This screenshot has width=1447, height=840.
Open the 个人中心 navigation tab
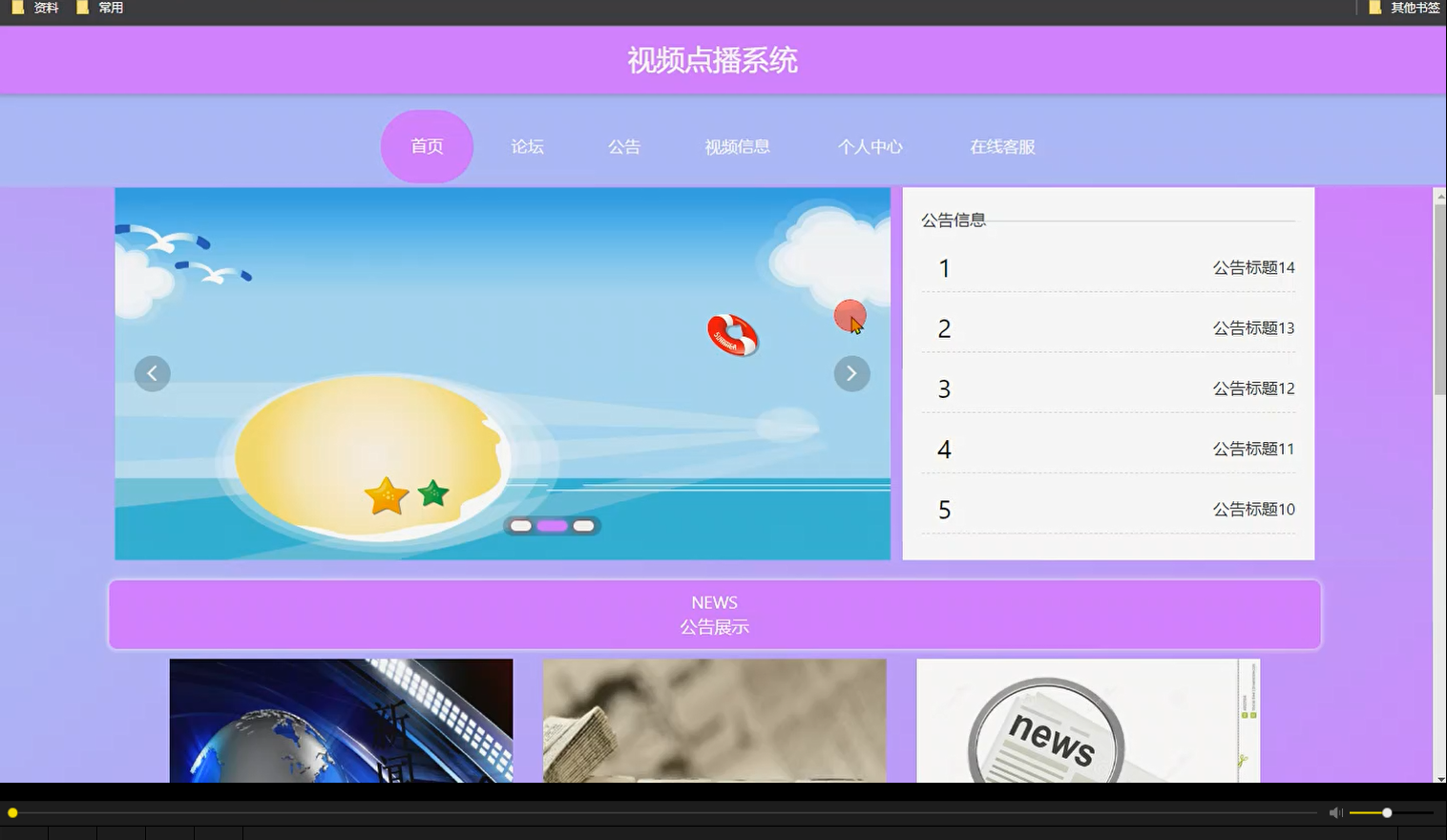click(870, 146)
